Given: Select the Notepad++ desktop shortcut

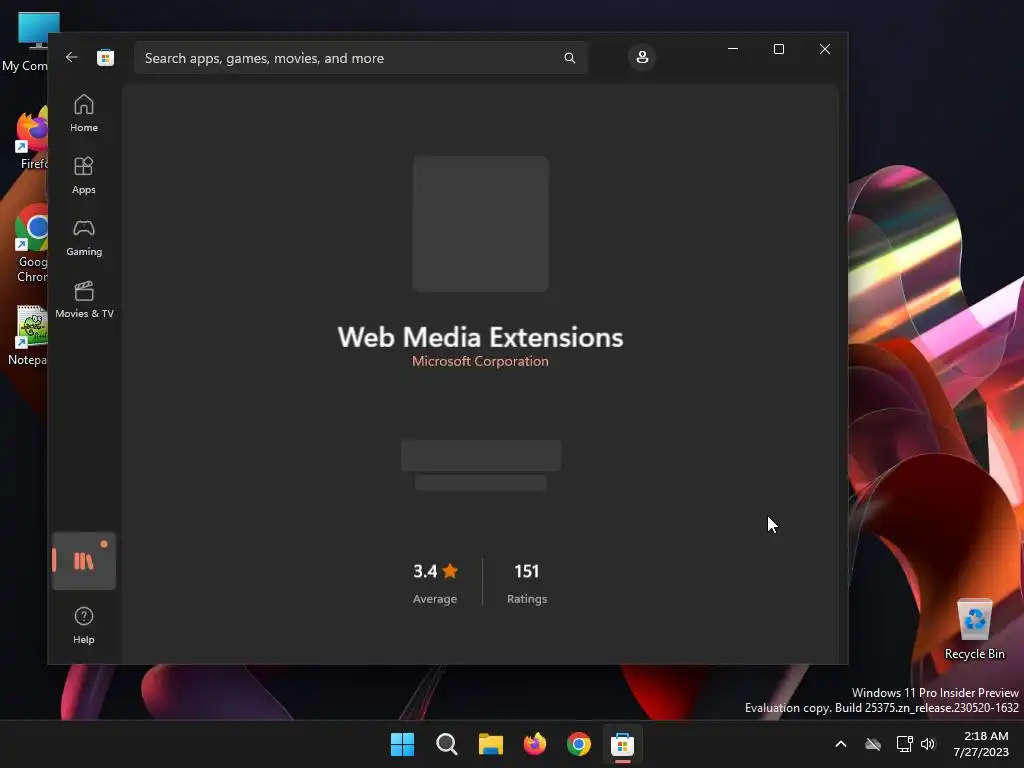Looking at the screenshot, I should (x=29, y=335).
